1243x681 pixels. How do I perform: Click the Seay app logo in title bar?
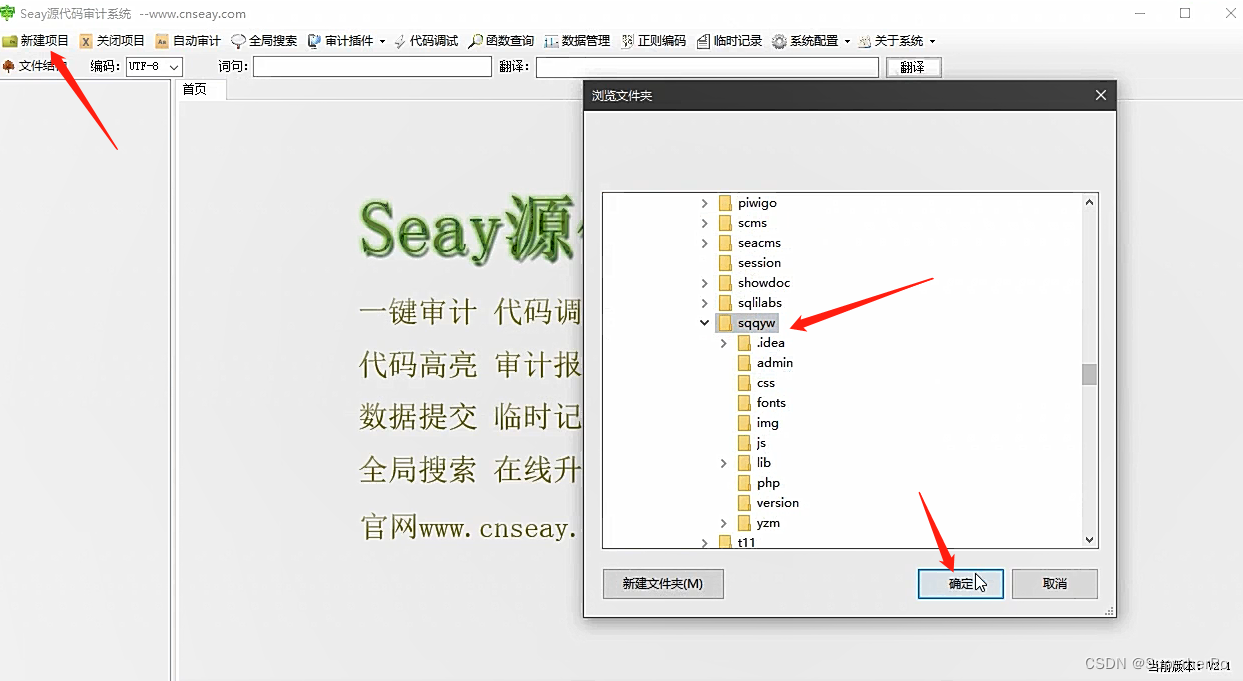coord(8,13)
